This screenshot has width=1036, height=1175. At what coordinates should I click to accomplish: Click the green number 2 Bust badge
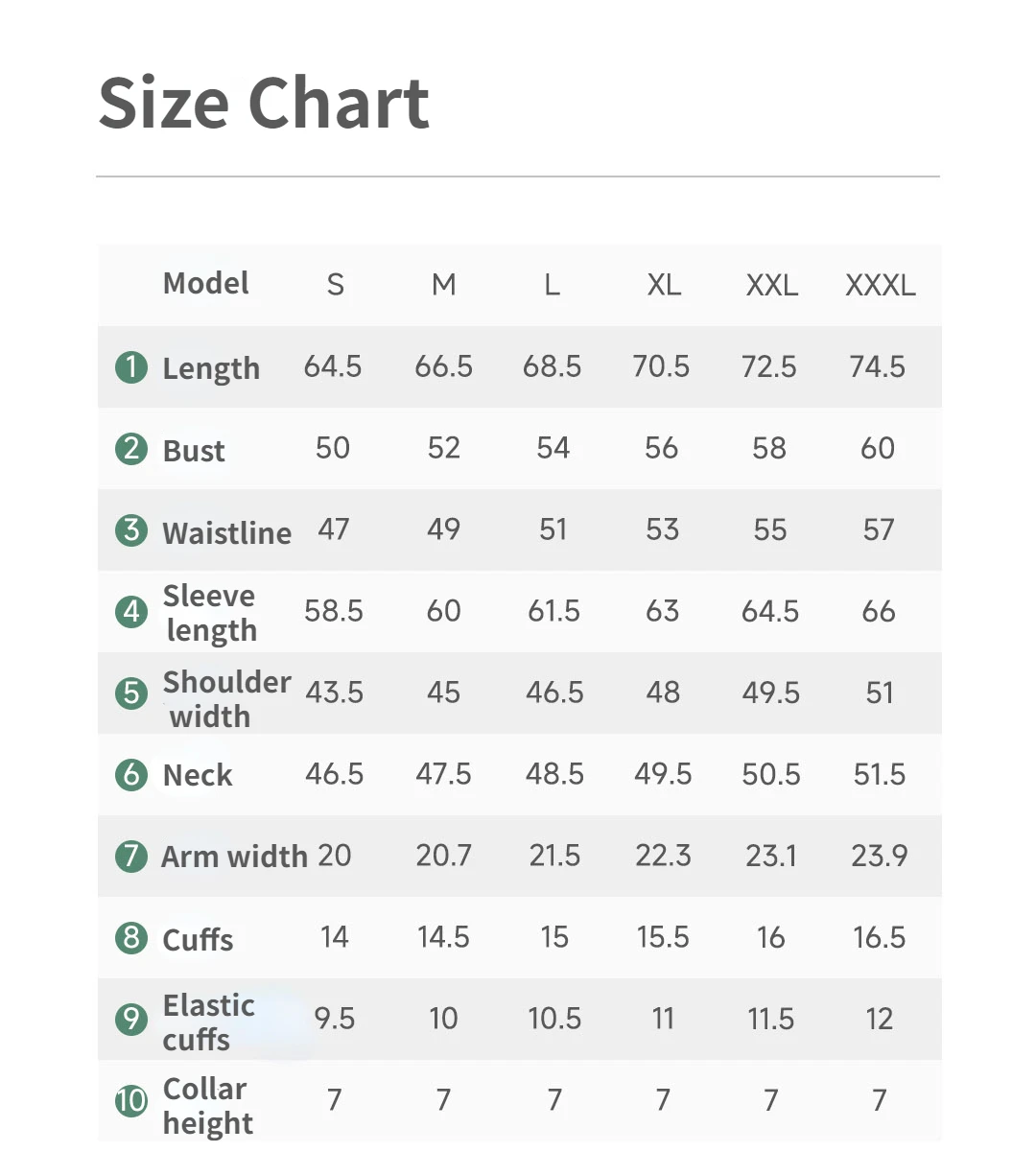tap(131, 449)
